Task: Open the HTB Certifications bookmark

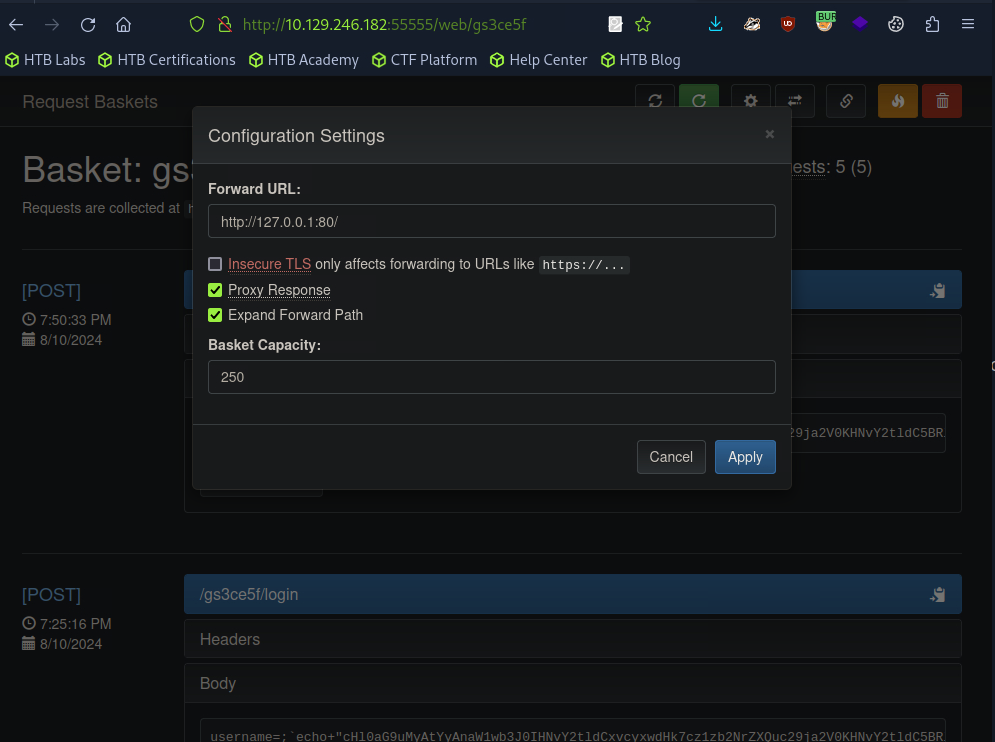Action: point(167,60)
